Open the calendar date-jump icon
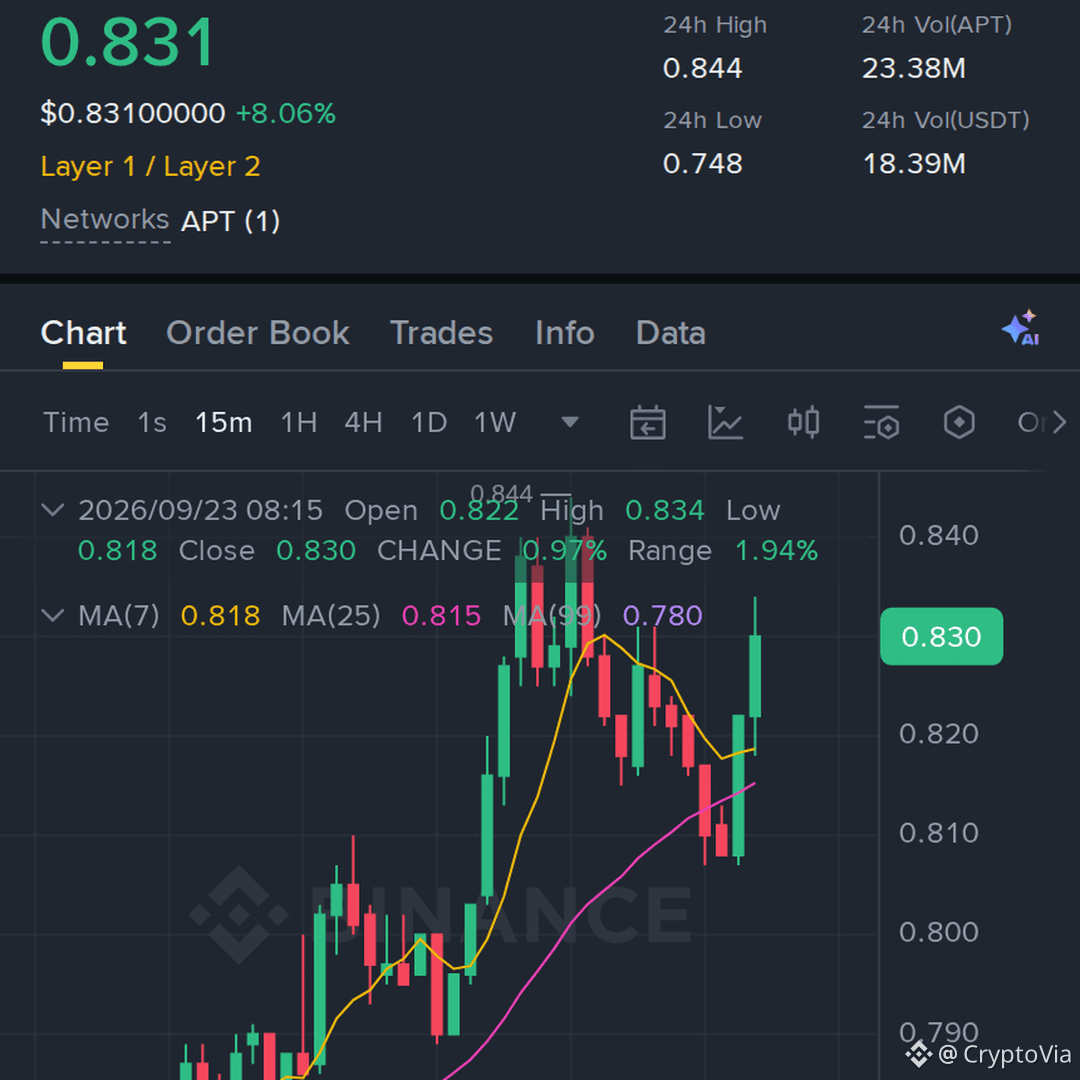This screenshot has width=1080, height=1080. tap(647, 422)
